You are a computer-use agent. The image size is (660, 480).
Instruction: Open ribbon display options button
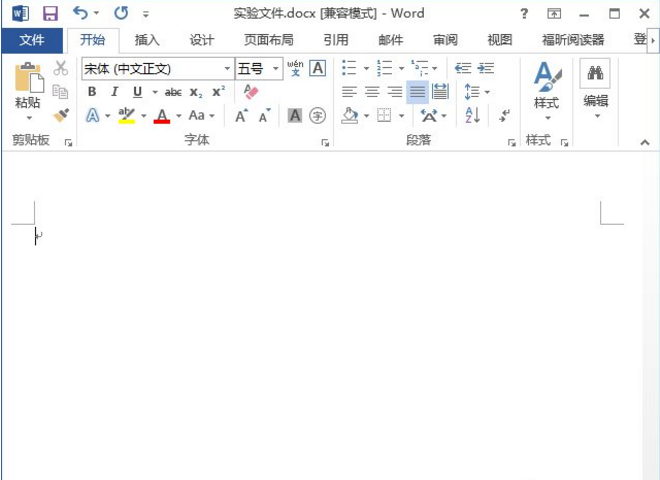tap(554, 14)
